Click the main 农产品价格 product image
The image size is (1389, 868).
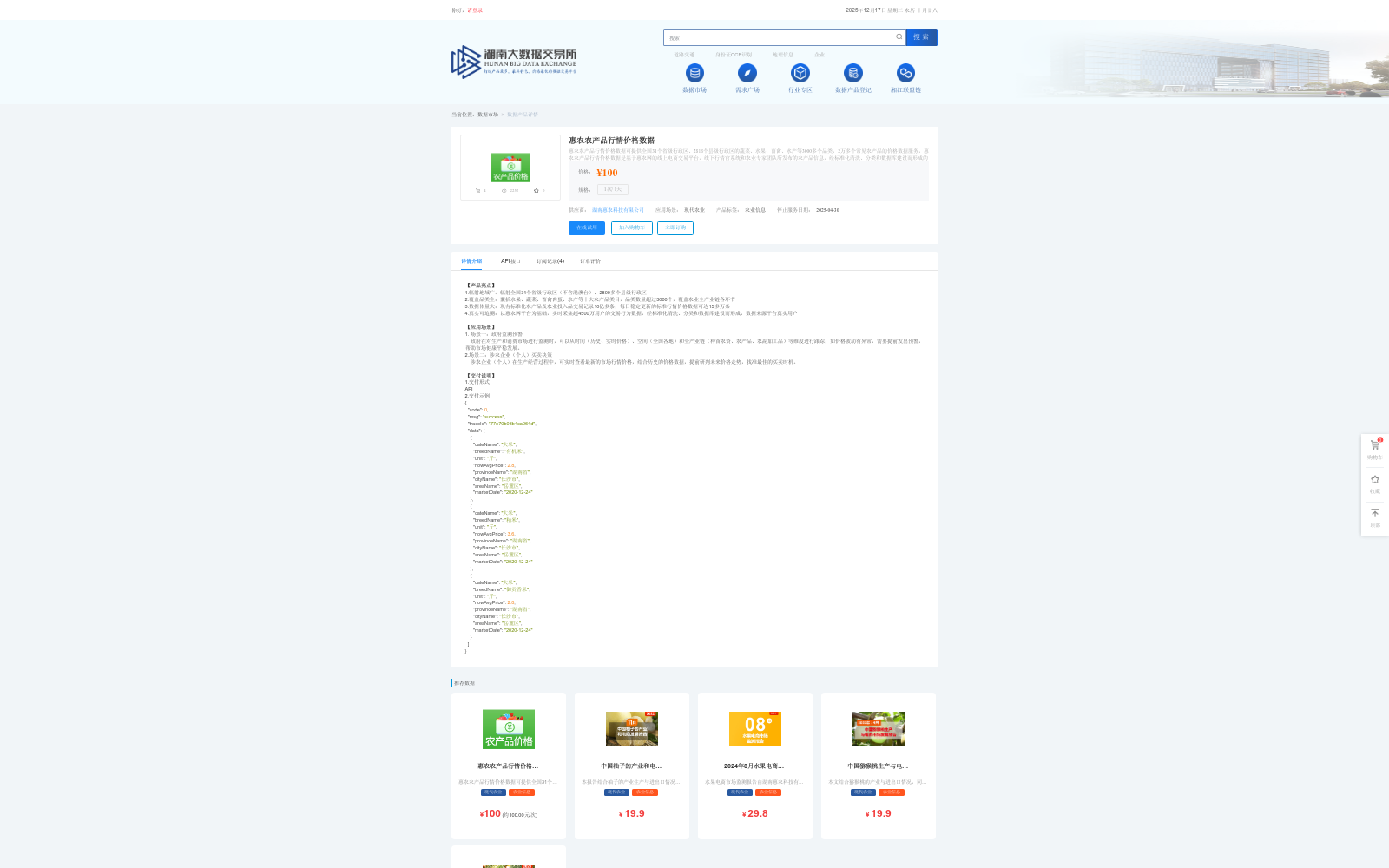coord(510,168)
